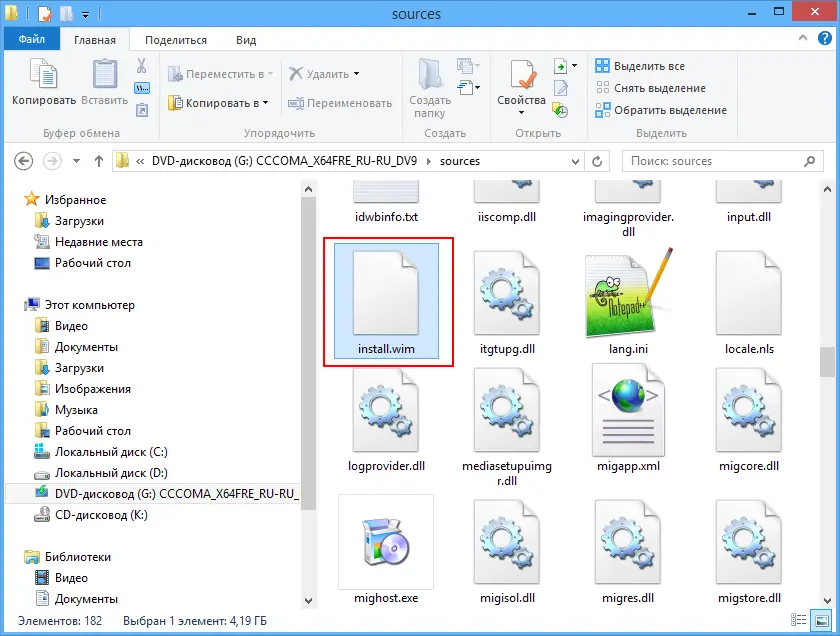Go up one folder level arrow
The width and height of the screenshot is (840, 636).
99,161
